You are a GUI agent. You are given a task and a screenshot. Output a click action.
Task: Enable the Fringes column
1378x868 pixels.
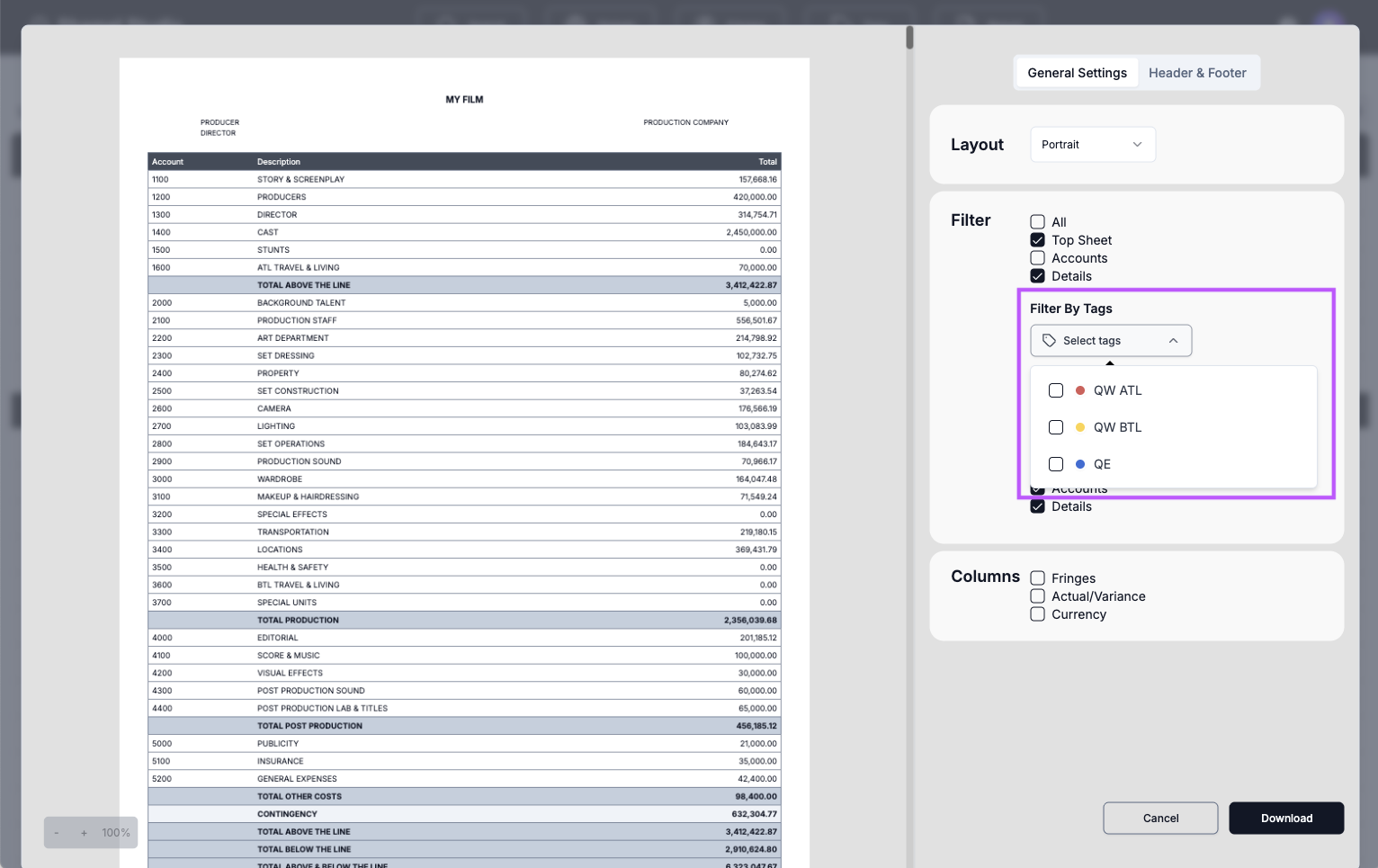[1037, 578]
